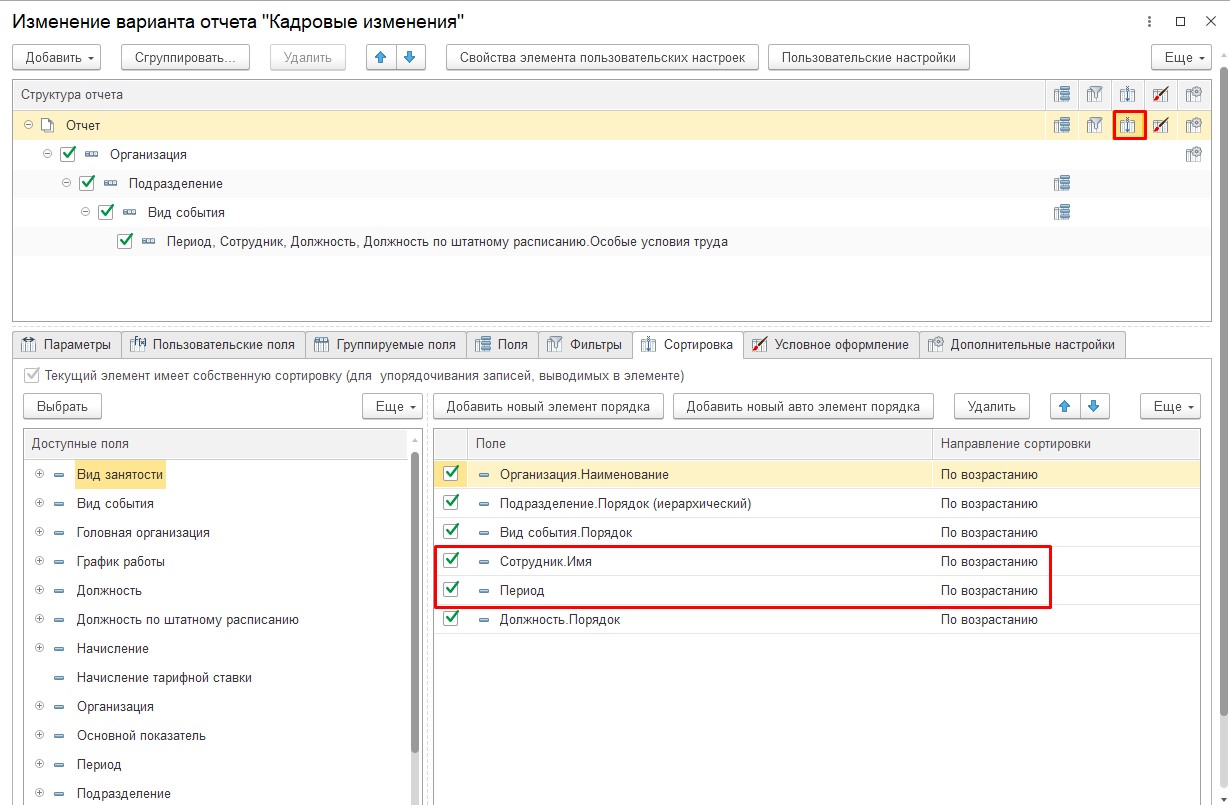Viewport: 1230px width, 805px height.
Task: Open selected fields icon in Отчет row
Action: coord(1063,125)
